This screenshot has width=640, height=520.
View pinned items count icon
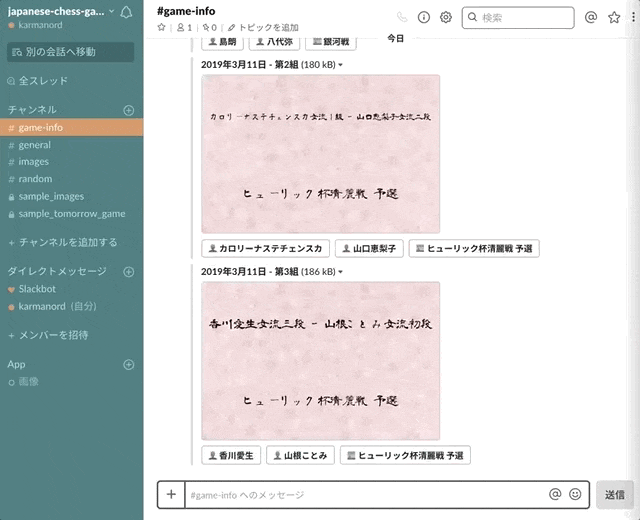[209, 27]
